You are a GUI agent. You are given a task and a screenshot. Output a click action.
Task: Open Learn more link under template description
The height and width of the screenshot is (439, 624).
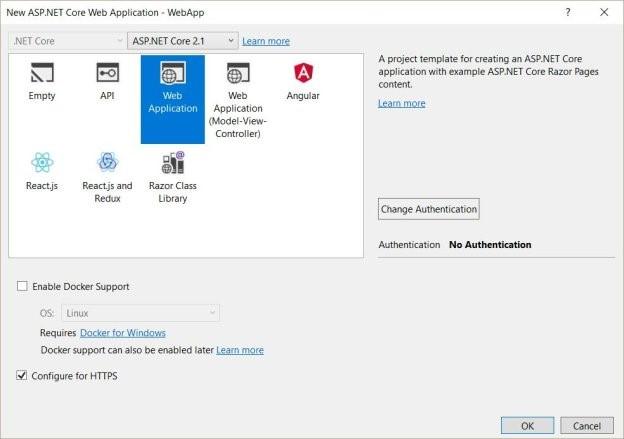tap(402, 103)
